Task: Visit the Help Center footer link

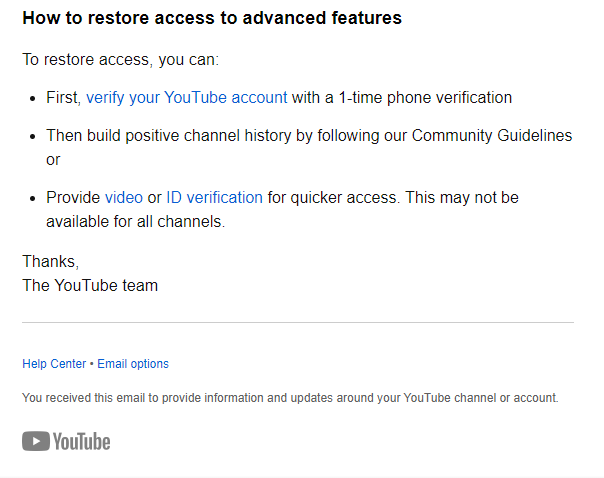Action: [x=54, y=364]
